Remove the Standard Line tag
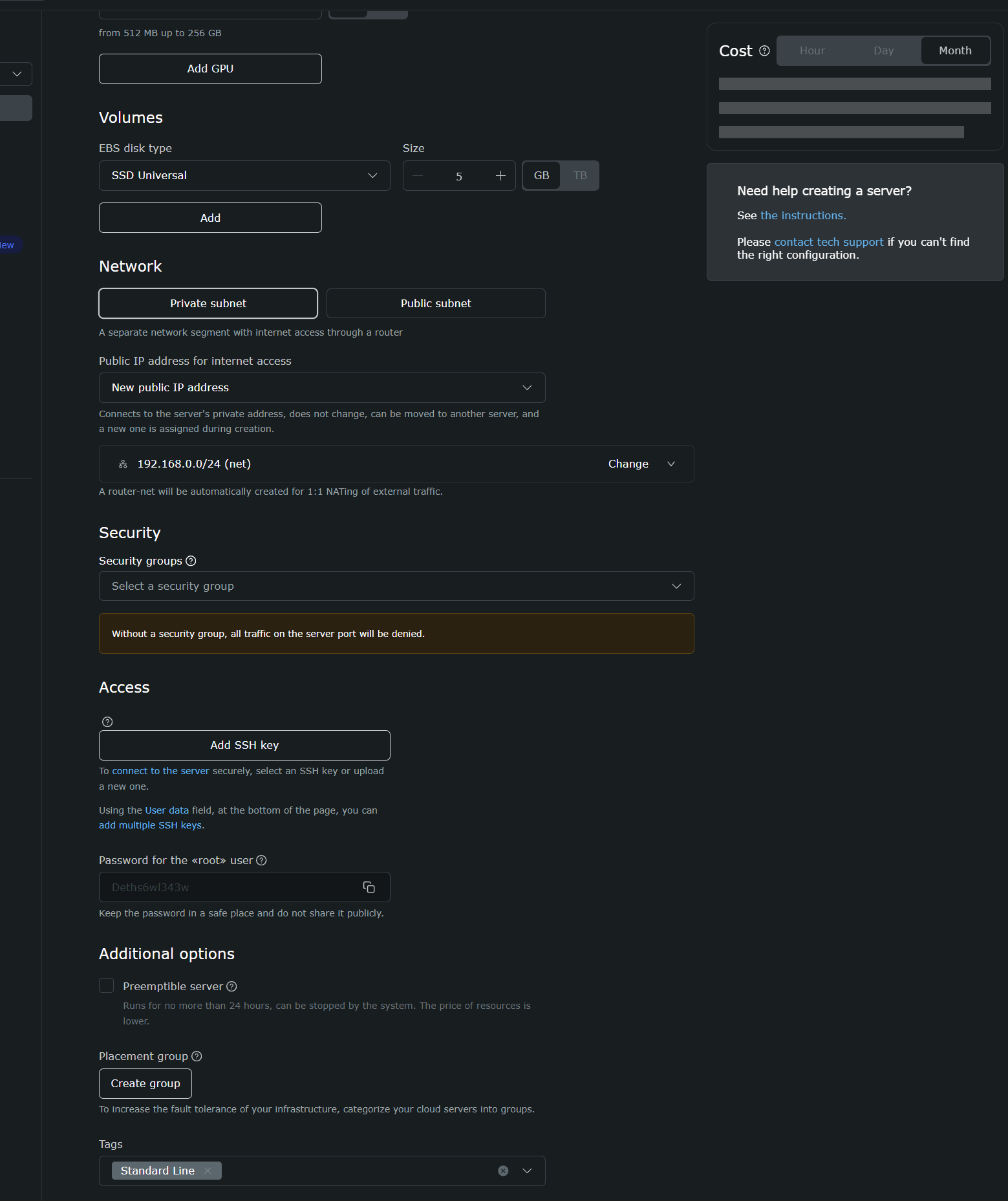Screen dimensions: 1008x1201 click(x=208, y=1171)
